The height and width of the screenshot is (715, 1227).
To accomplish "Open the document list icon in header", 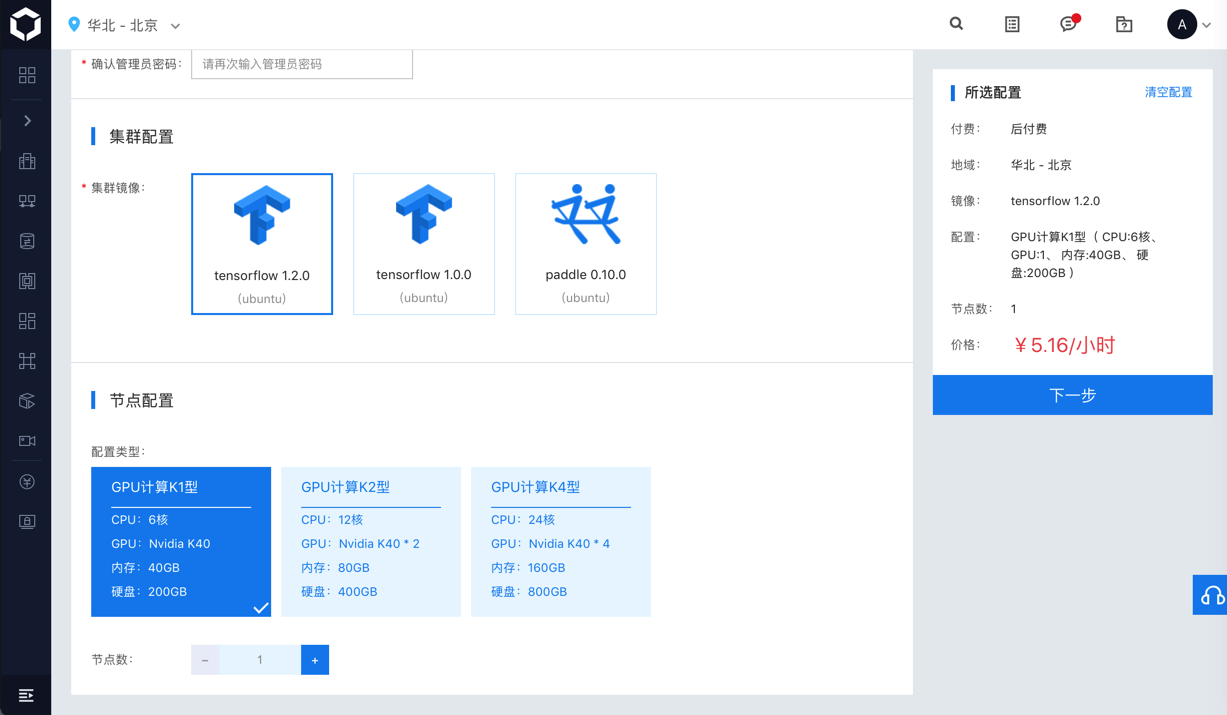I will 1012,24.
